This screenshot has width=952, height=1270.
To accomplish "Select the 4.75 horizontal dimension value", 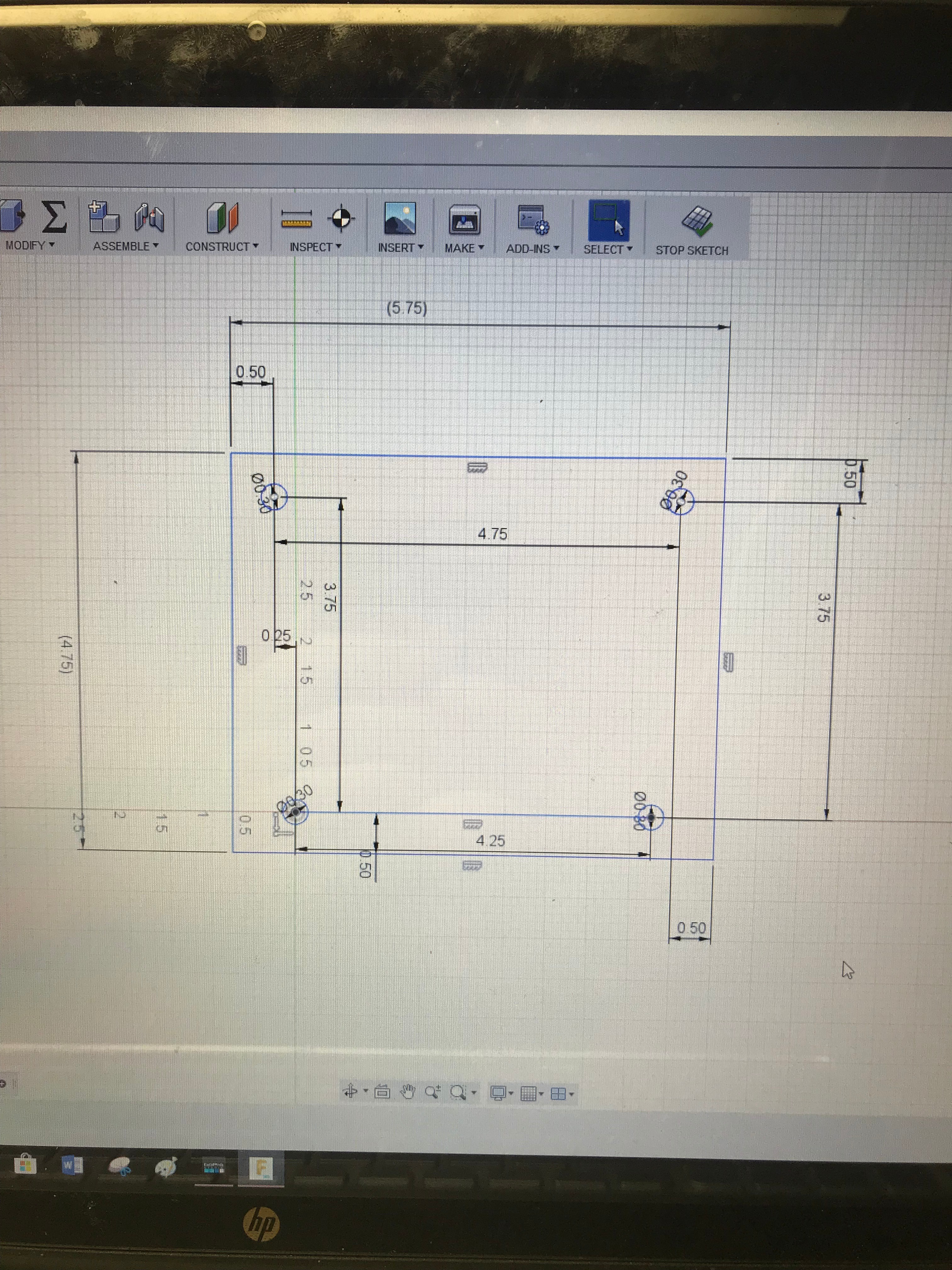I will pos(492,534).
